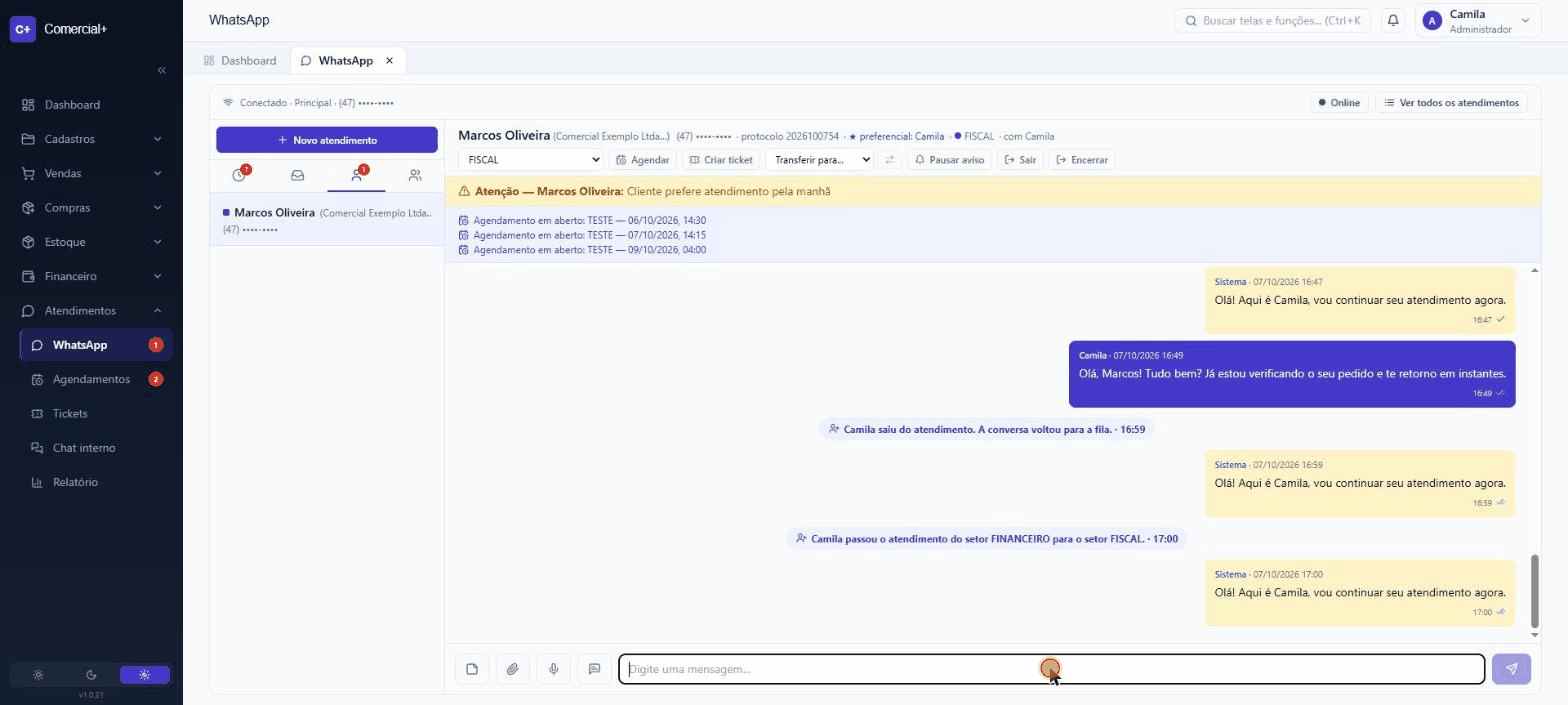Open the Transferir para dropdown
The width and height of the screenshot is (1568, 705).
(819, 160)
